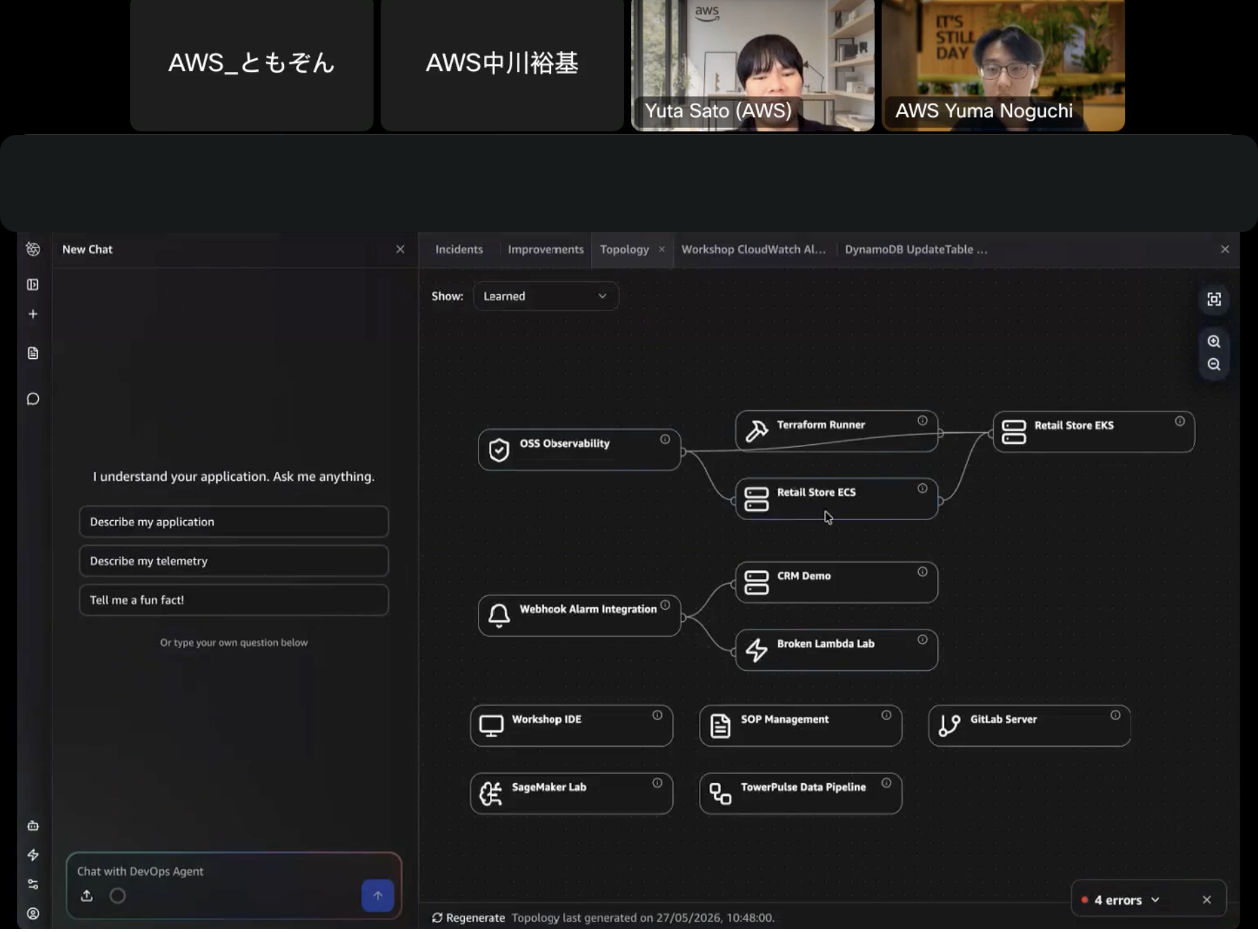Image resolution: width=1258 pixels, height=932 pixels.
Task: Zoom out the topology canvas
Action: (1214, 365)
